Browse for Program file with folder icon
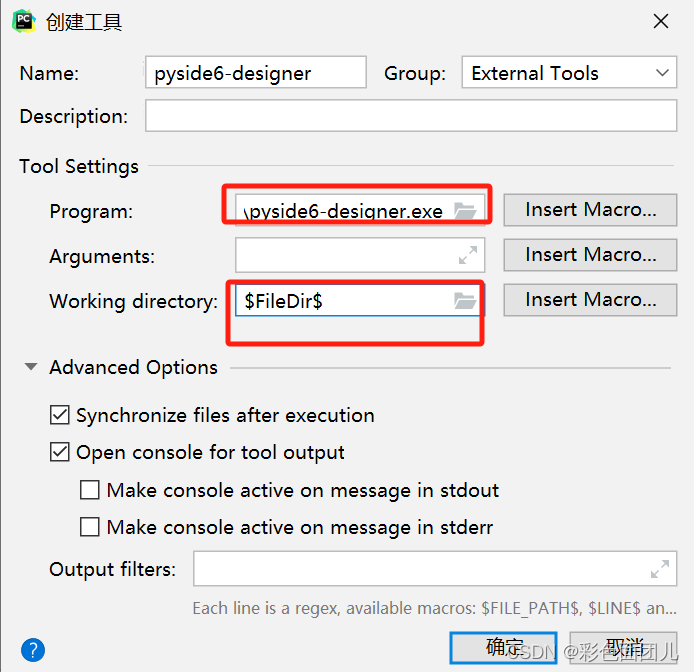 tap(465, 211)
